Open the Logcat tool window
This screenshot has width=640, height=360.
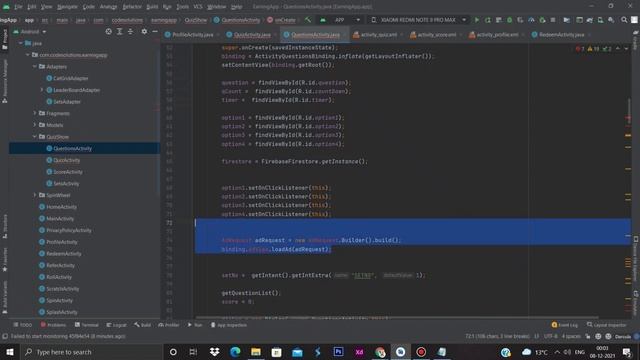tap(116, 325)
